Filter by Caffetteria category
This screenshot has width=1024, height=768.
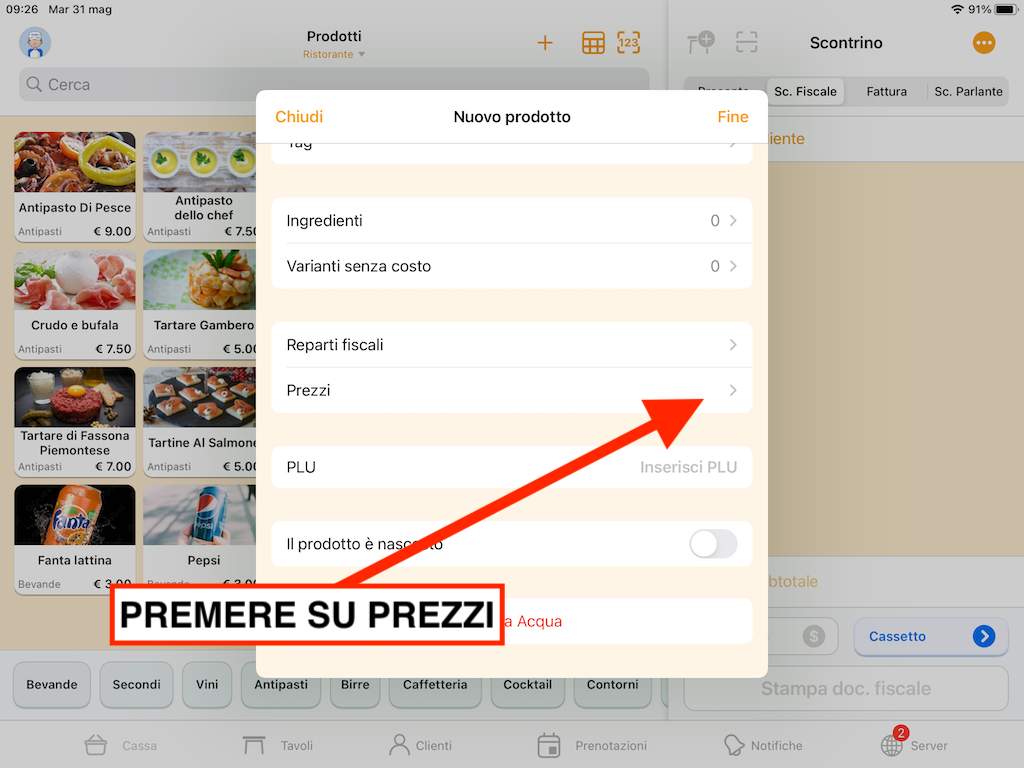(435, 686)
